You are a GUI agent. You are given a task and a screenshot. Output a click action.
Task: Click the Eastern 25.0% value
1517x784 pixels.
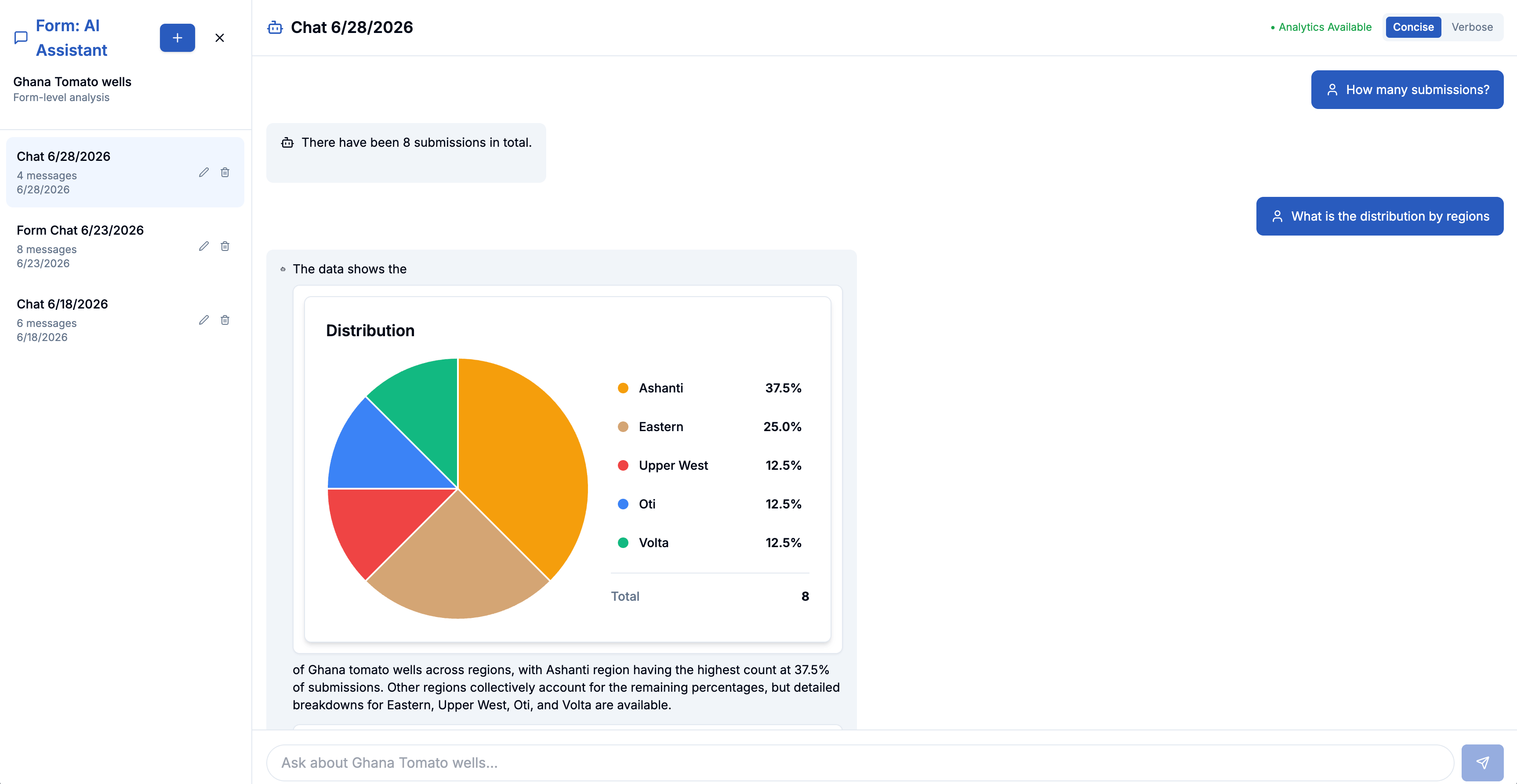[x=782, y=426]
